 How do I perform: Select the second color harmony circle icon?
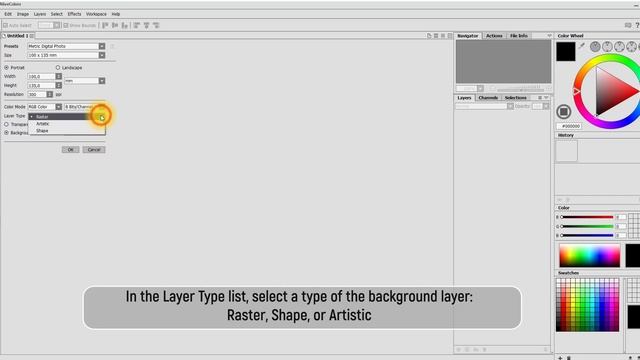pyautogui.click(x=607, y=47)
